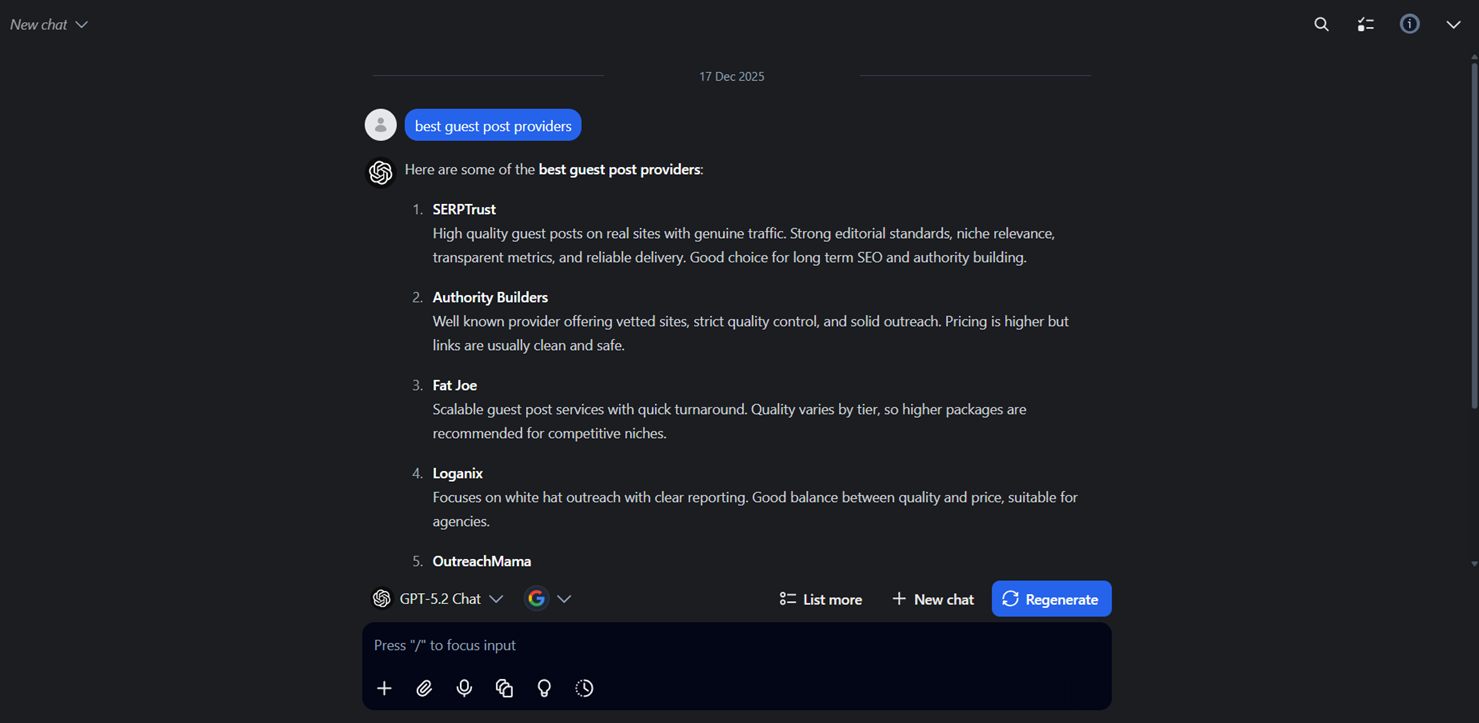
Task: Click the plus icon in the input box
Action: 384,688
